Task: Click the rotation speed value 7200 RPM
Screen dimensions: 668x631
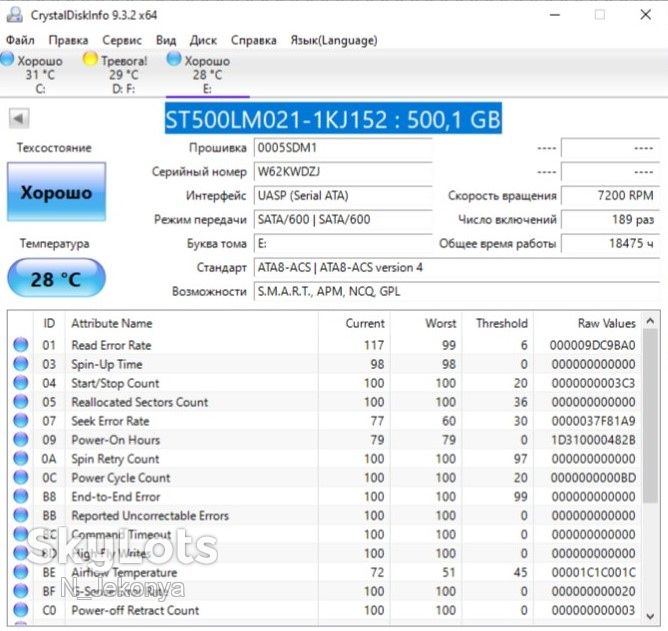Action: coord(610,196)
